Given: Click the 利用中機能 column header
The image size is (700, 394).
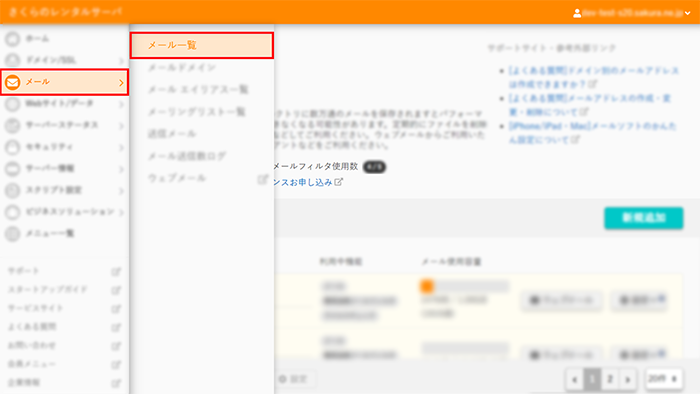Looking at the screenshot, I should 341,261.
